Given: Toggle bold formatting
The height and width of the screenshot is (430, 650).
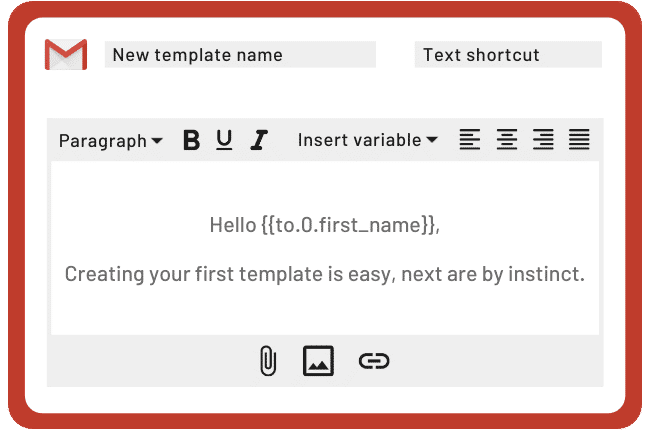Looking at the screenshot, I should click(x=192, y=140).
